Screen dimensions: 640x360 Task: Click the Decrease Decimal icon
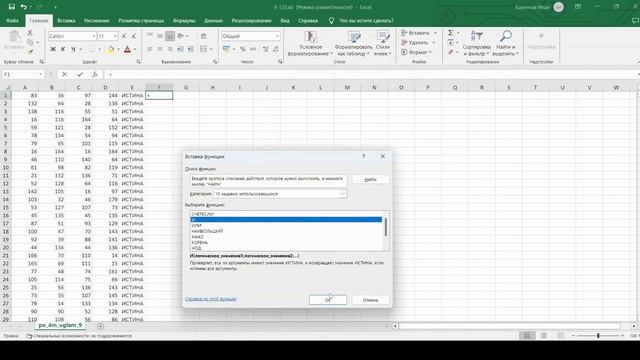tap(276, 49)
